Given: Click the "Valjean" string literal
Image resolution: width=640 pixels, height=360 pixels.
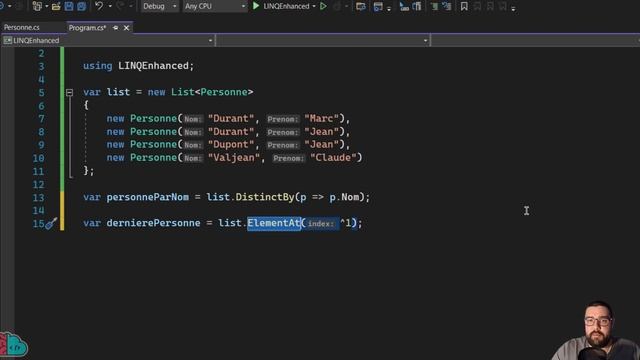Looking at the screenshot, I should point(234,158).
